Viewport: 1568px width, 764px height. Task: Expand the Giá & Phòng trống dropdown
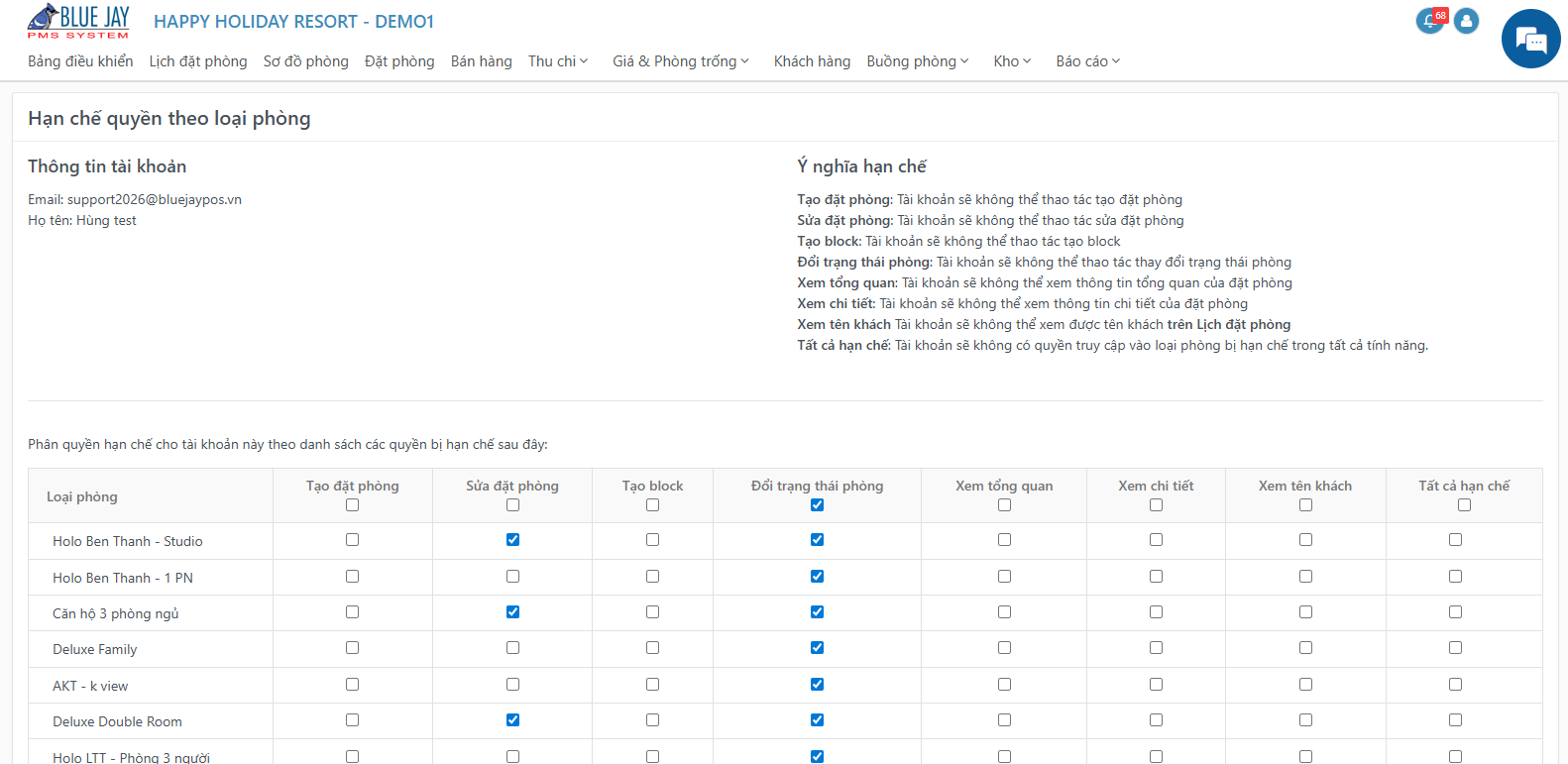coord(681,61)
